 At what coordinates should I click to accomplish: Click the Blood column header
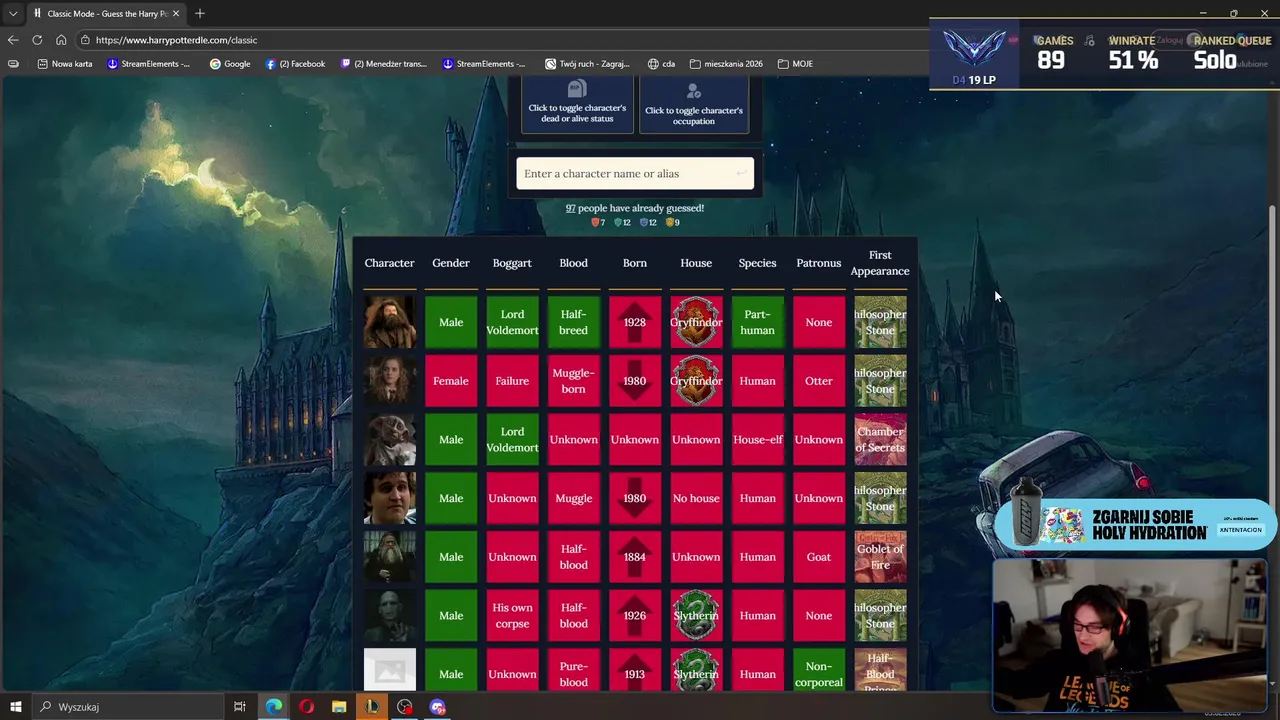[x=573, y=263]
